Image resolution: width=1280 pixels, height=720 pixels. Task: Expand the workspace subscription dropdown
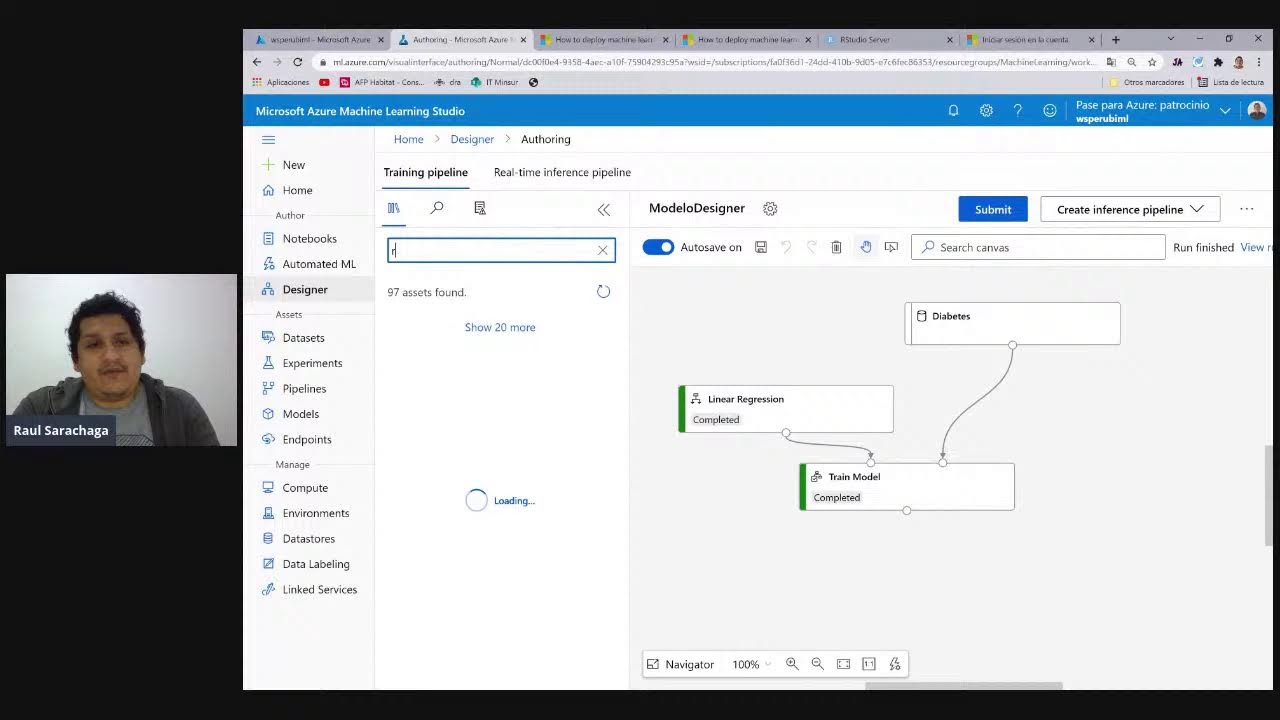[x=1225, y=111]
